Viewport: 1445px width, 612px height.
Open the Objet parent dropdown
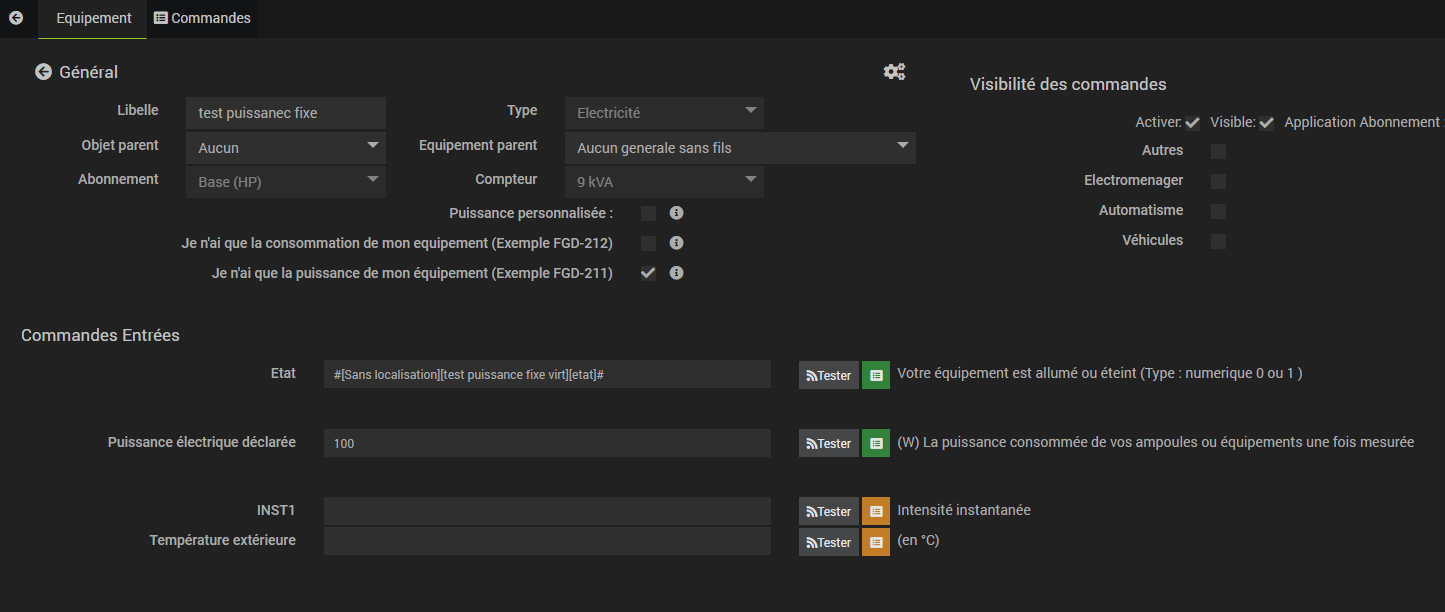[x=285, y=148]
